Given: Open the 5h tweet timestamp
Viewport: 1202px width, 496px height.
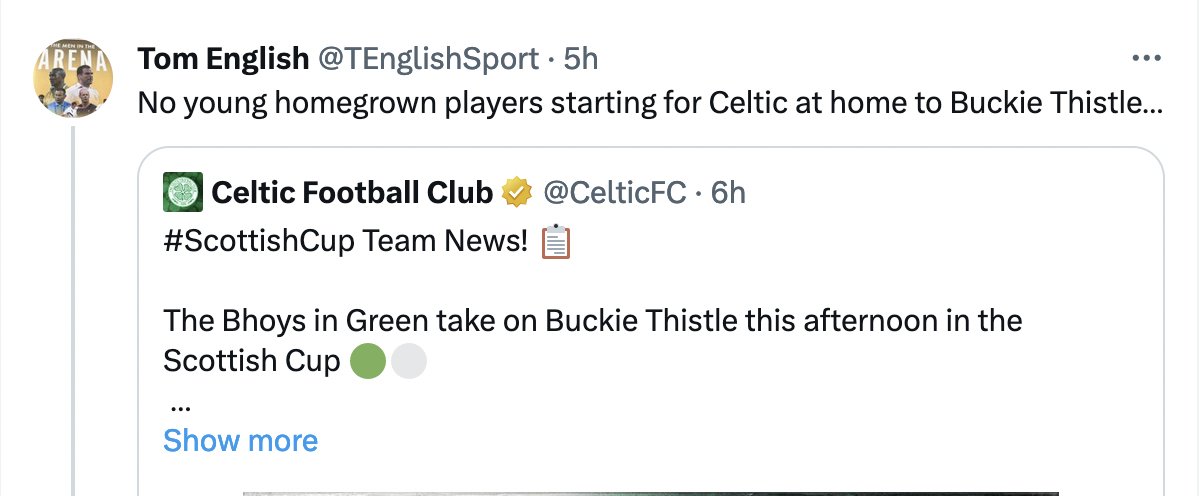Looking at the screenshot, I should pos(581,59).
